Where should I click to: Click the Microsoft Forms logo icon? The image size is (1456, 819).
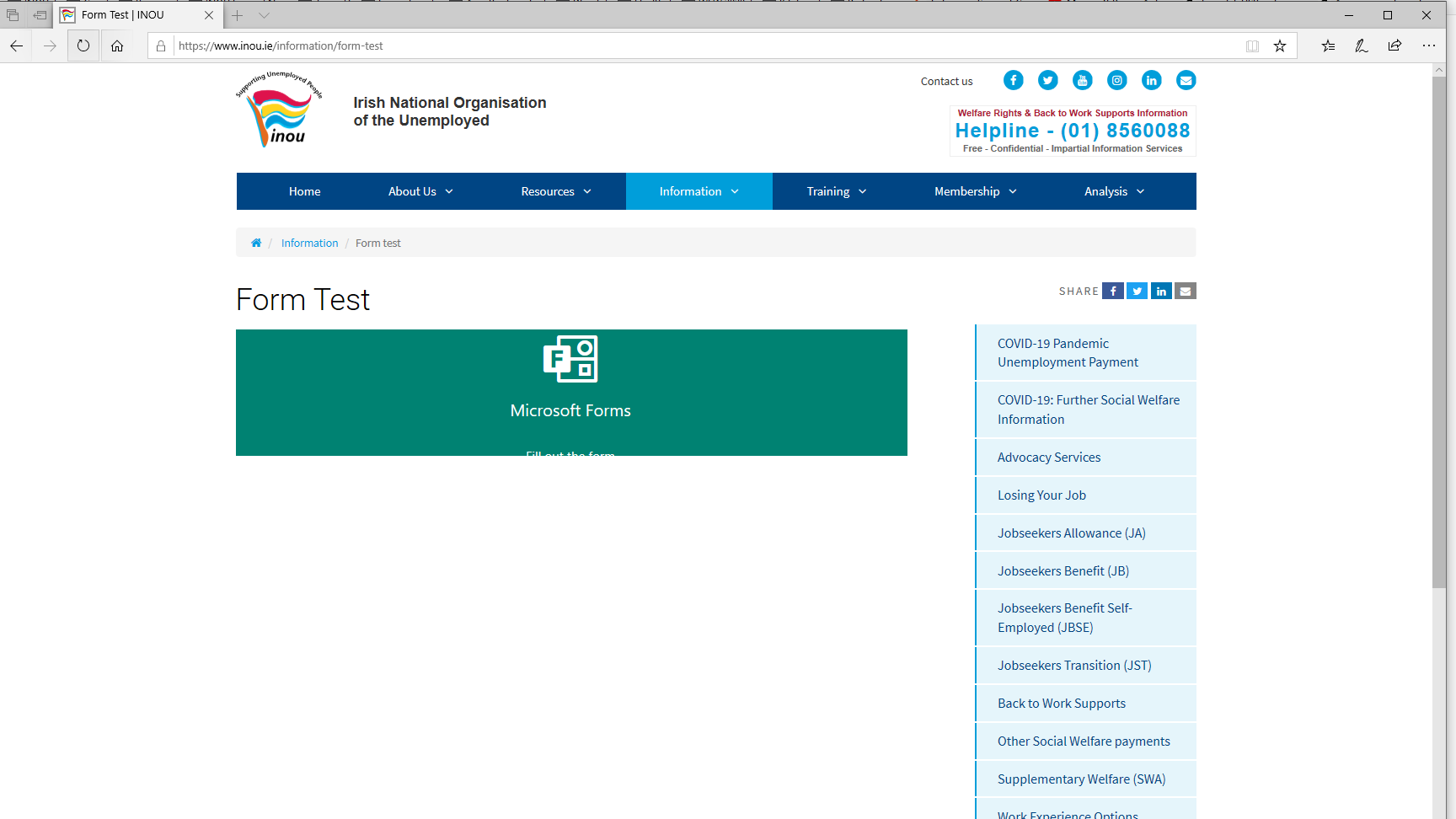point(570,359)
